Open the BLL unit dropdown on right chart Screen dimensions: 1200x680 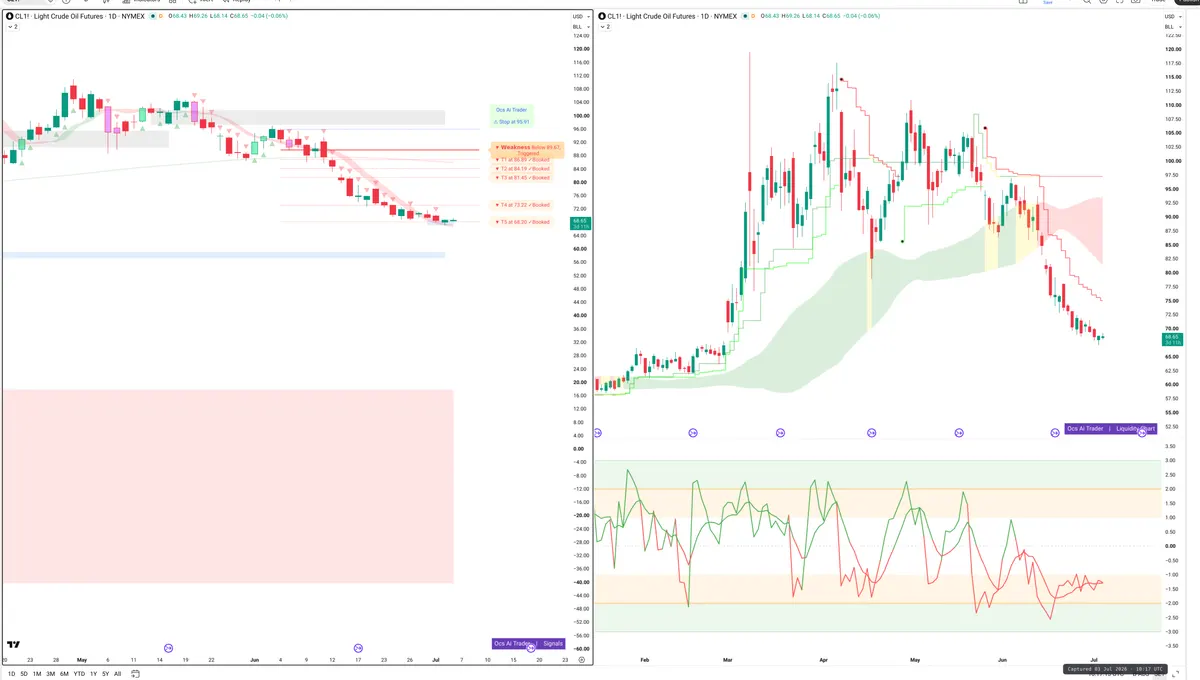[1171, 27]
